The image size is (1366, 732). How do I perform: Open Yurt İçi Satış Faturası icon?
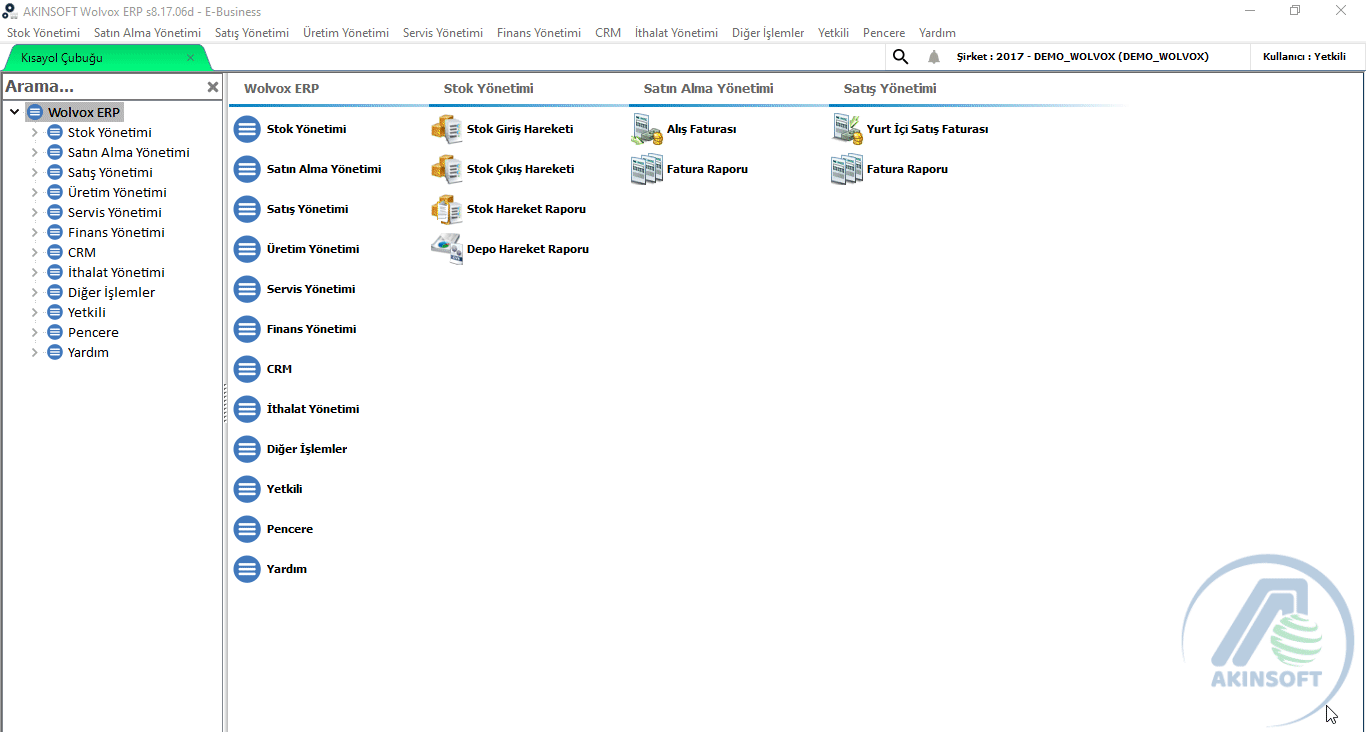point(846,129)
